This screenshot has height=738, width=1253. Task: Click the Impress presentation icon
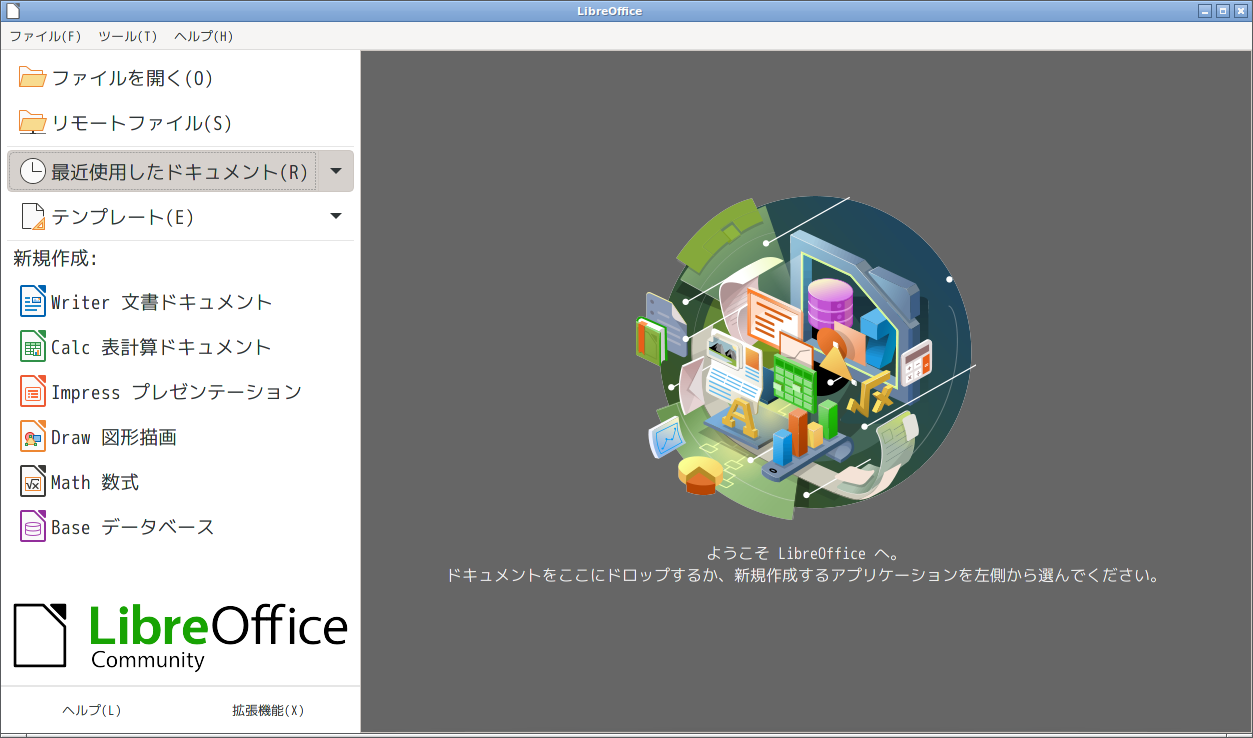(33, 392)
